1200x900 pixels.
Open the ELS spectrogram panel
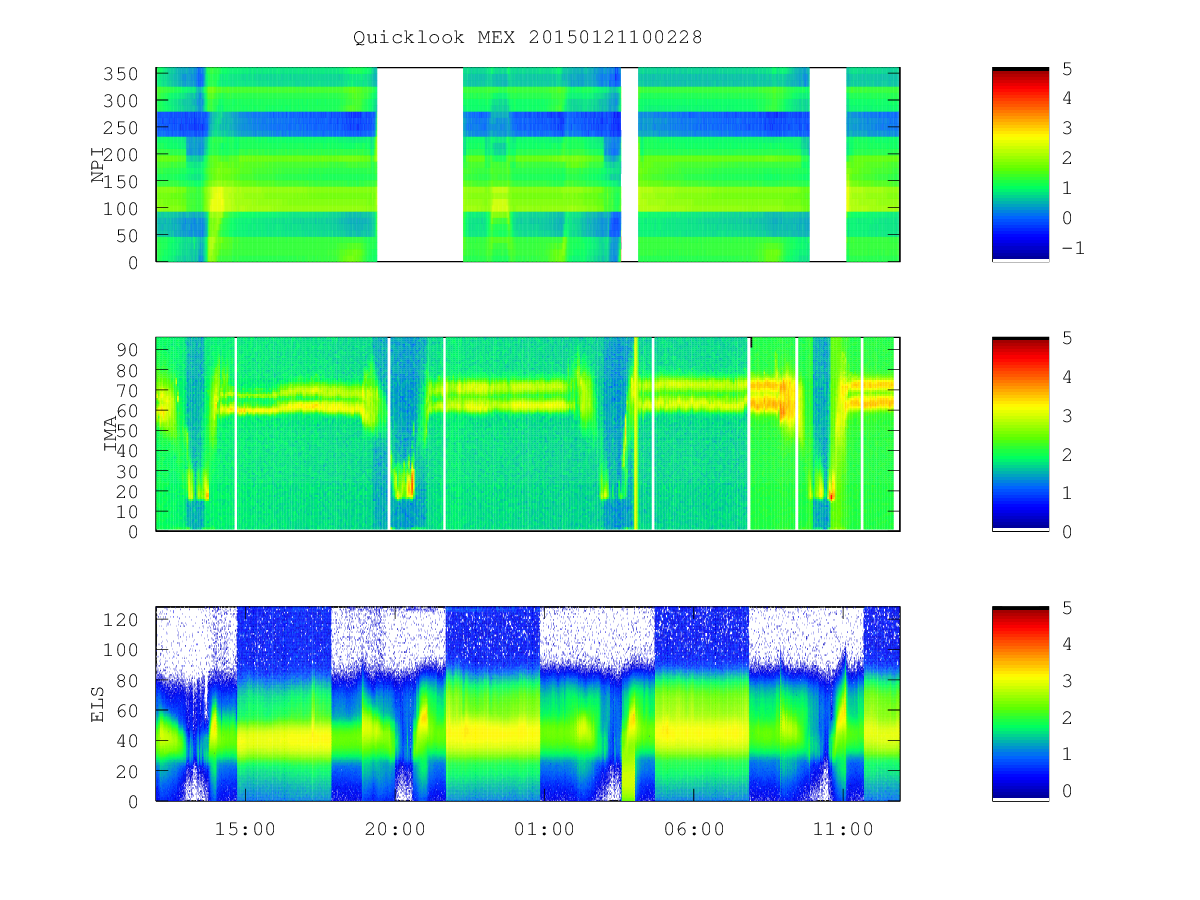pos(528,704)
